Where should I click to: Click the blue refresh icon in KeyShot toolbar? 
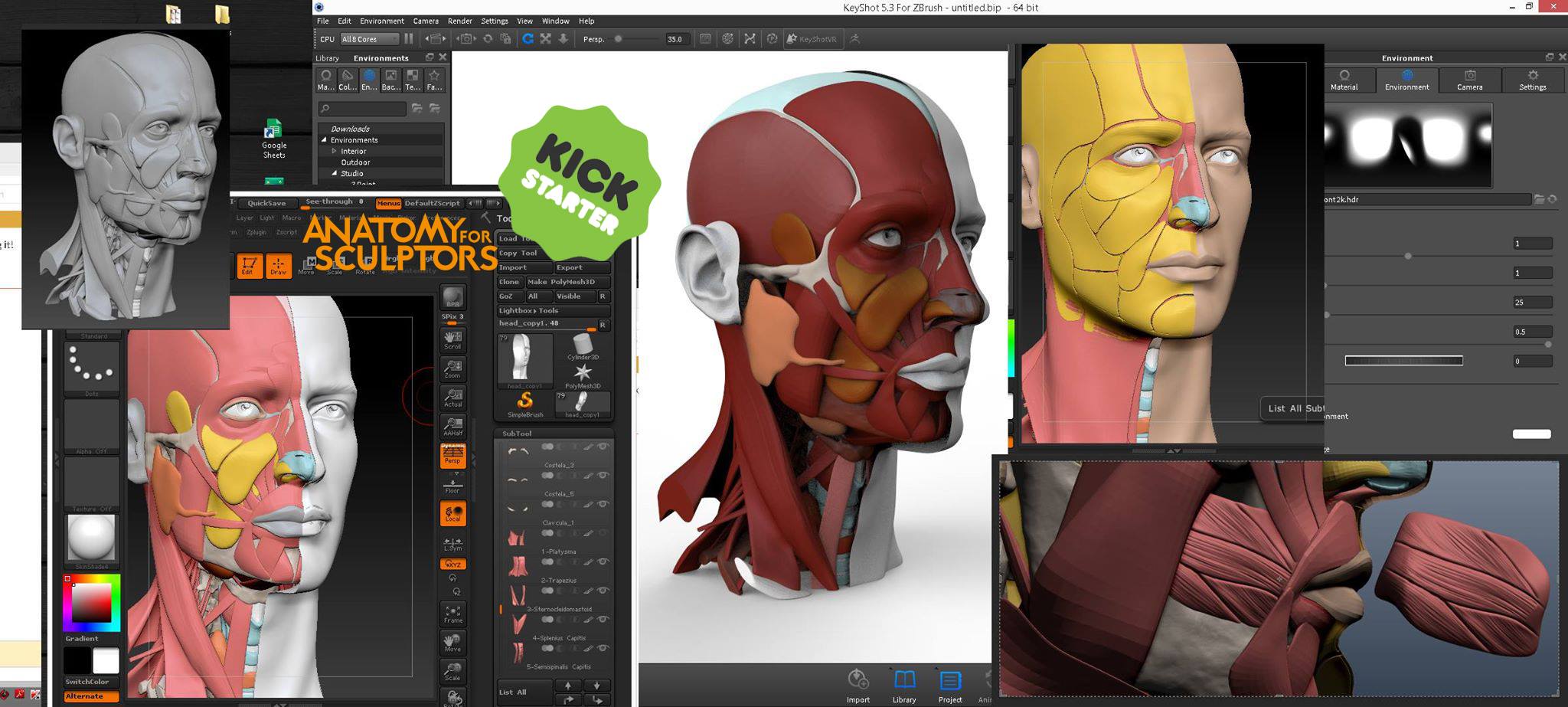528,38
